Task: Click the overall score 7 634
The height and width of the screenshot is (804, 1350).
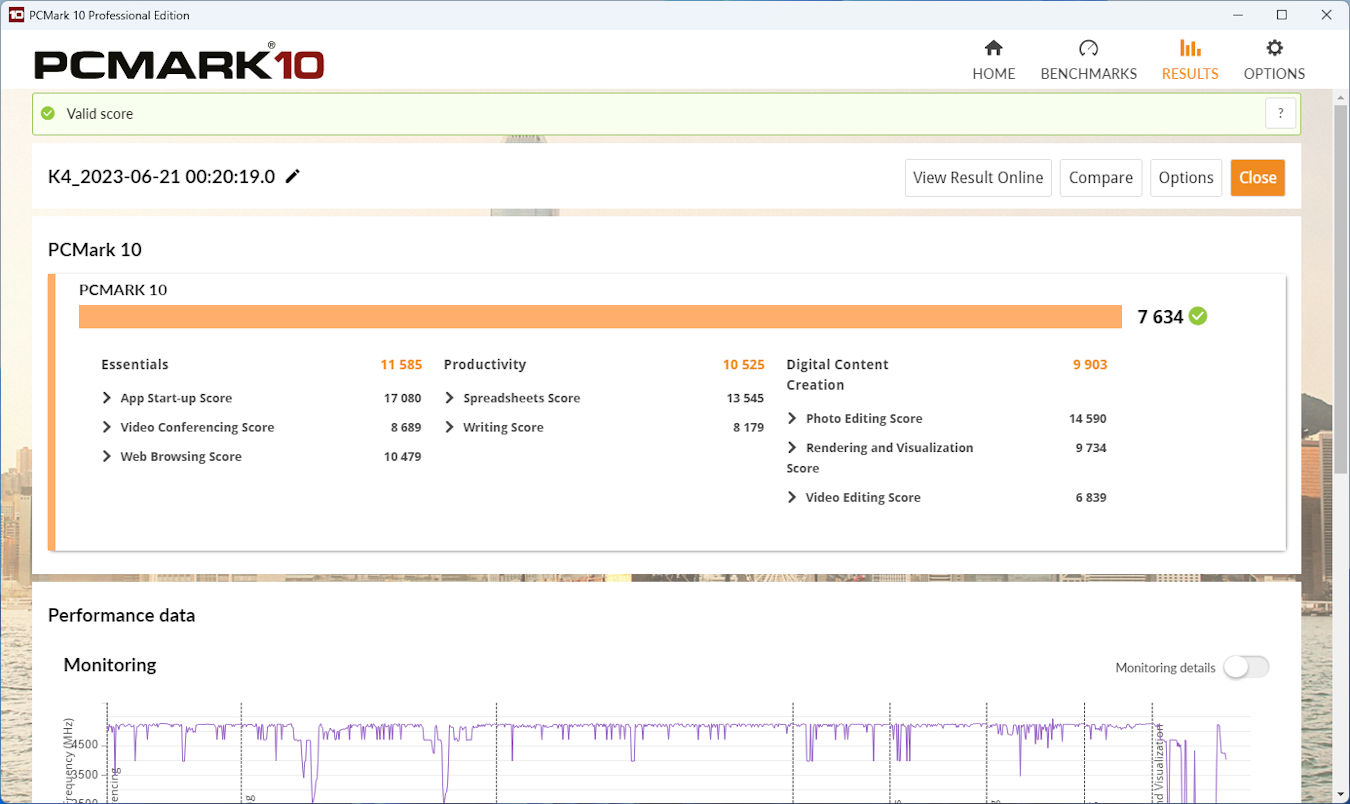Action: tap(1160, 317)
